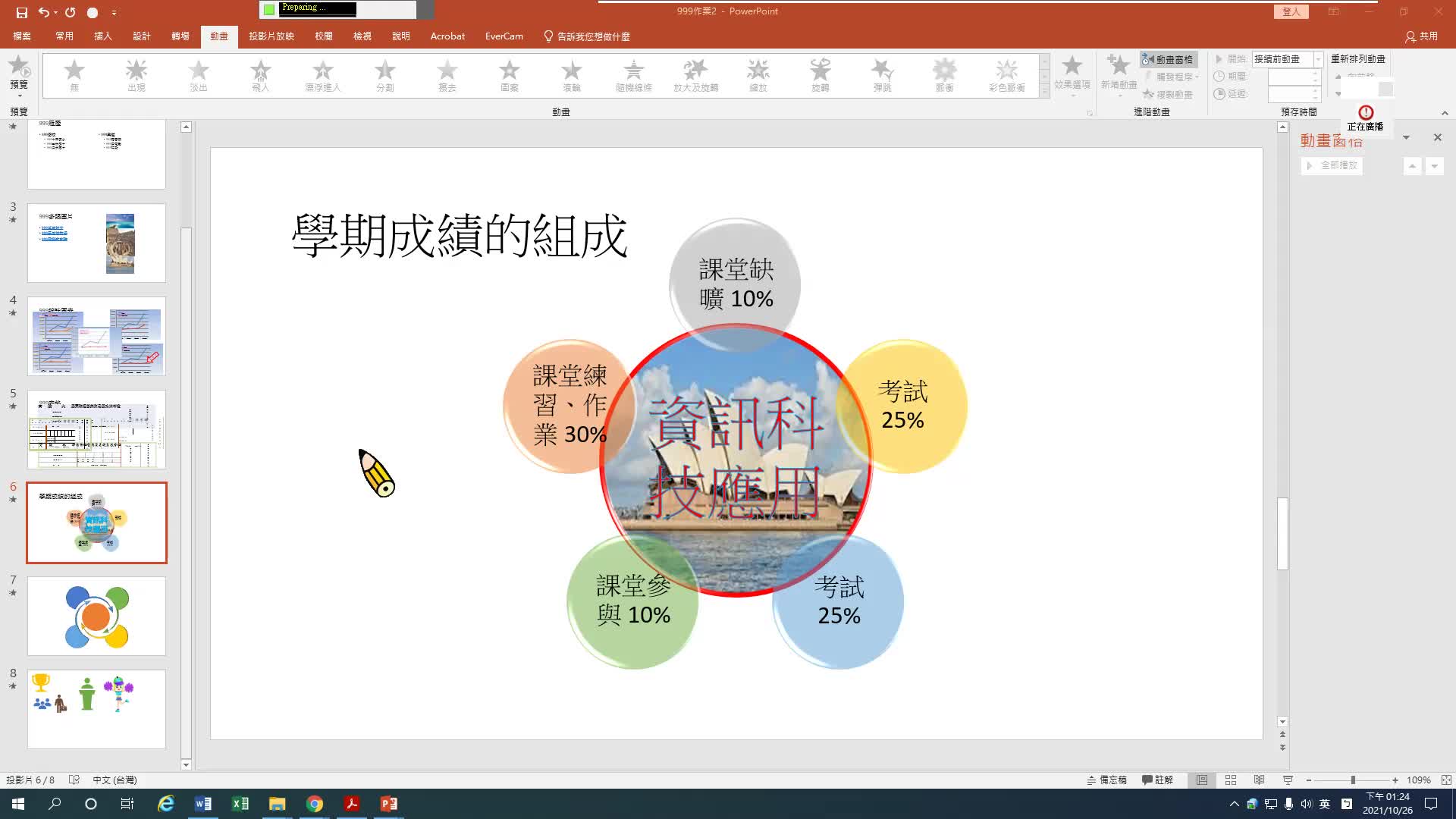Toggle the 動畫窗格 Animation Pane button
The width and height of the screenshot is (1456, 819).
[x=1169, y=59]
